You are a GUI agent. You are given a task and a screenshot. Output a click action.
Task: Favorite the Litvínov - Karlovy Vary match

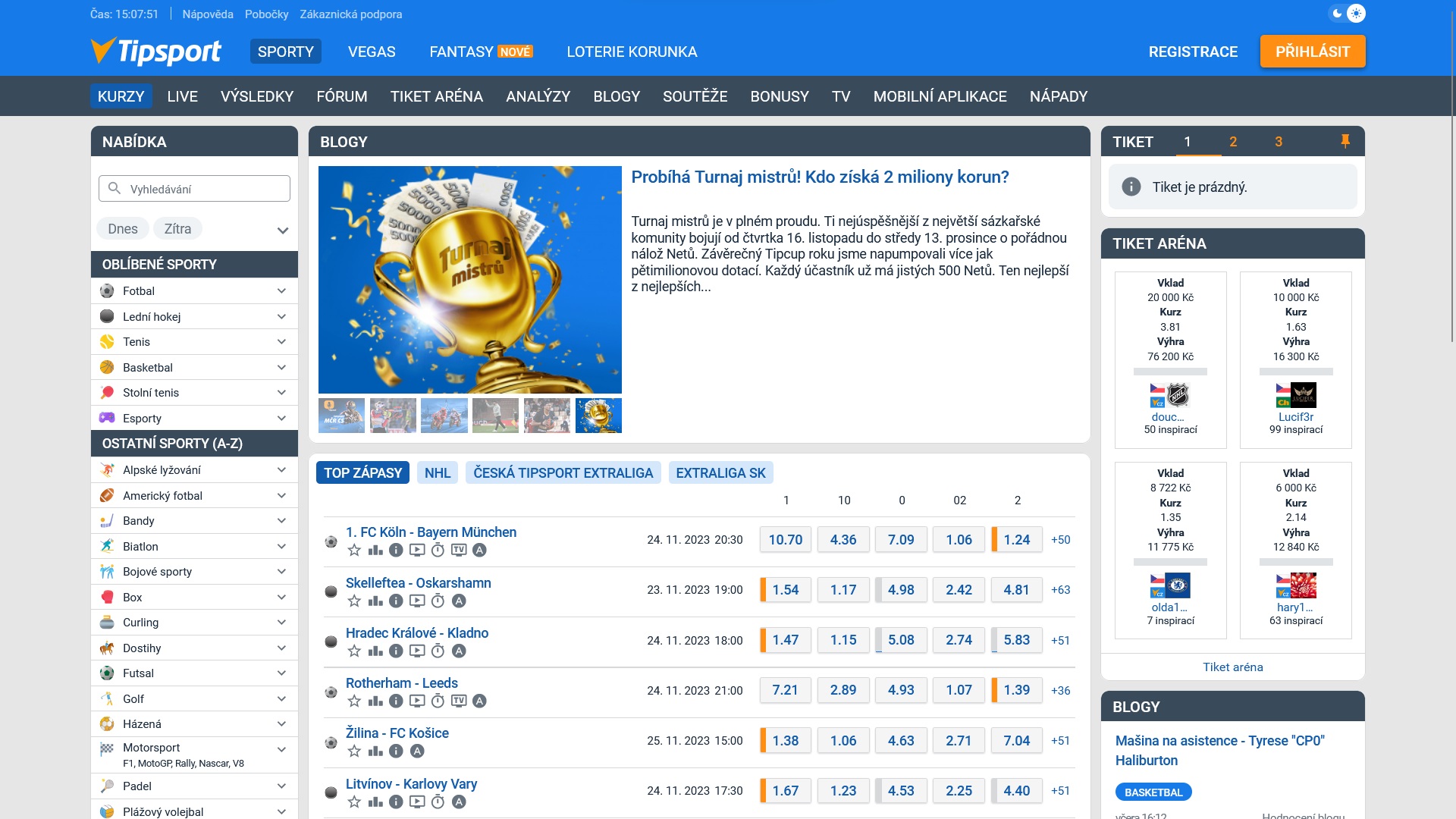[354, 802]
